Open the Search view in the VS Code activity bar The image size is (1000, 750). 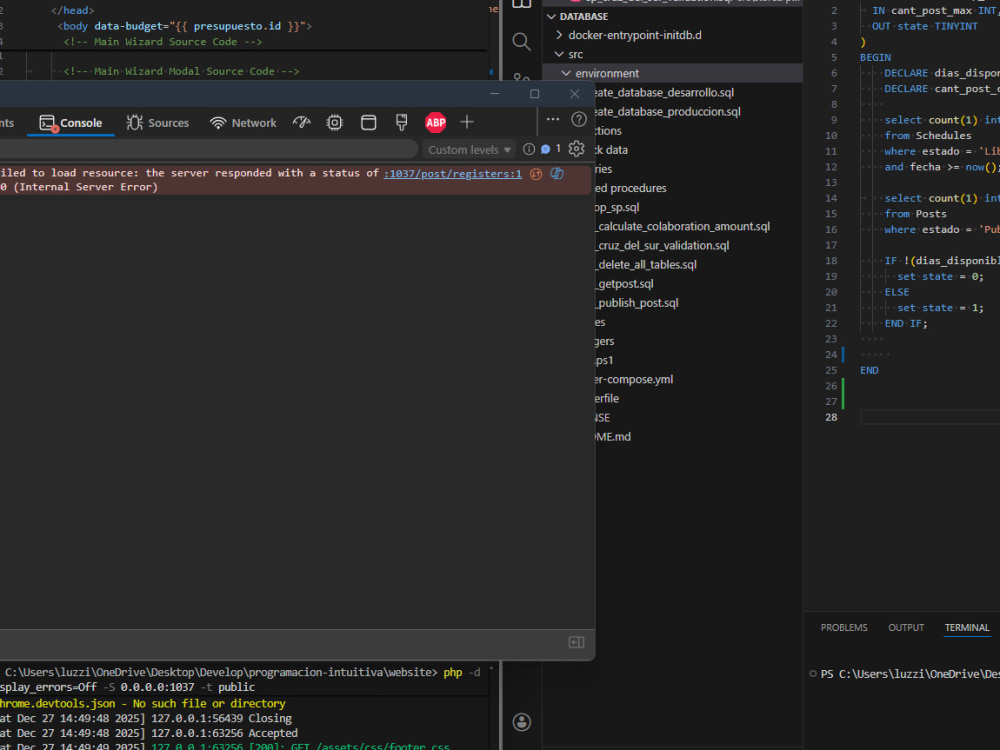pyautogui.click(x=521, y=42)
